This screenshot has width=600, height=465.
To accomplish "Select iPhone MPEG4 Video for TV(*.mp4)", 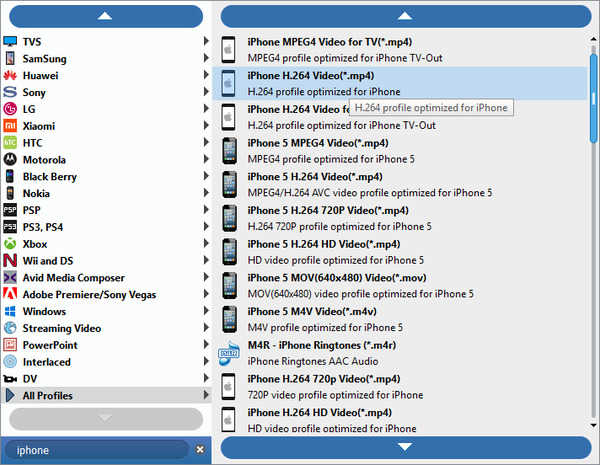I will tap(400, 50).
